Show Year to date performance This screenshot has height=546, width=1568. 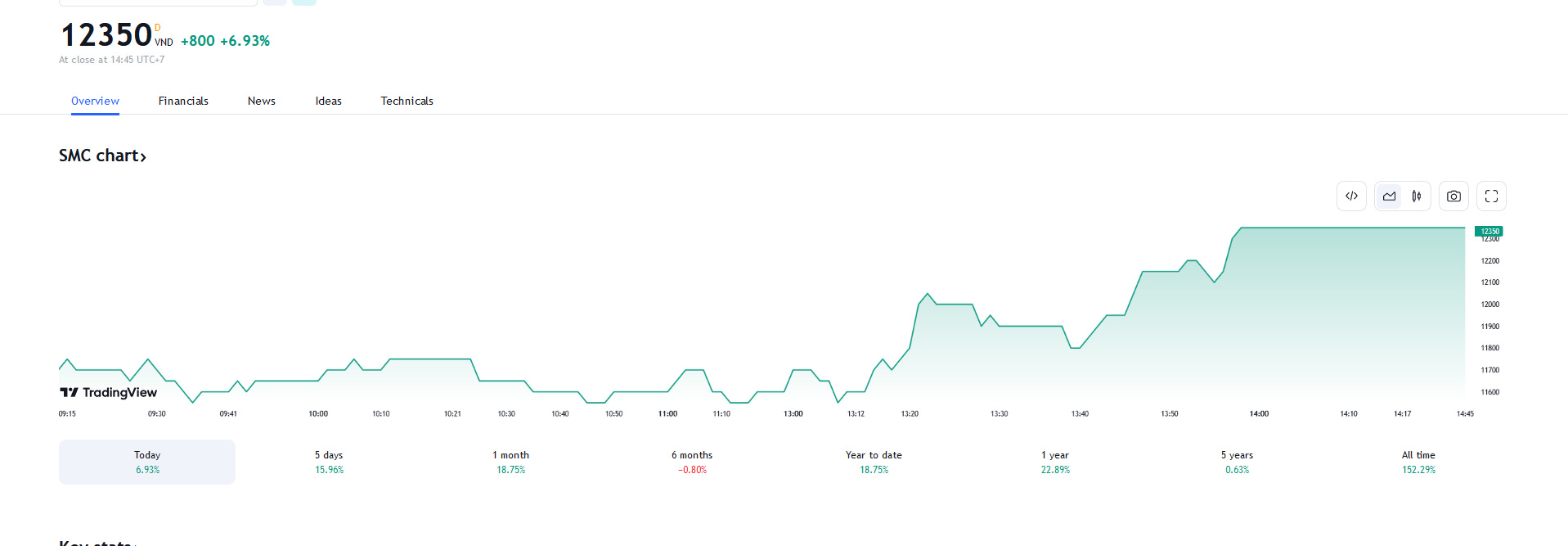pos(874,462)
